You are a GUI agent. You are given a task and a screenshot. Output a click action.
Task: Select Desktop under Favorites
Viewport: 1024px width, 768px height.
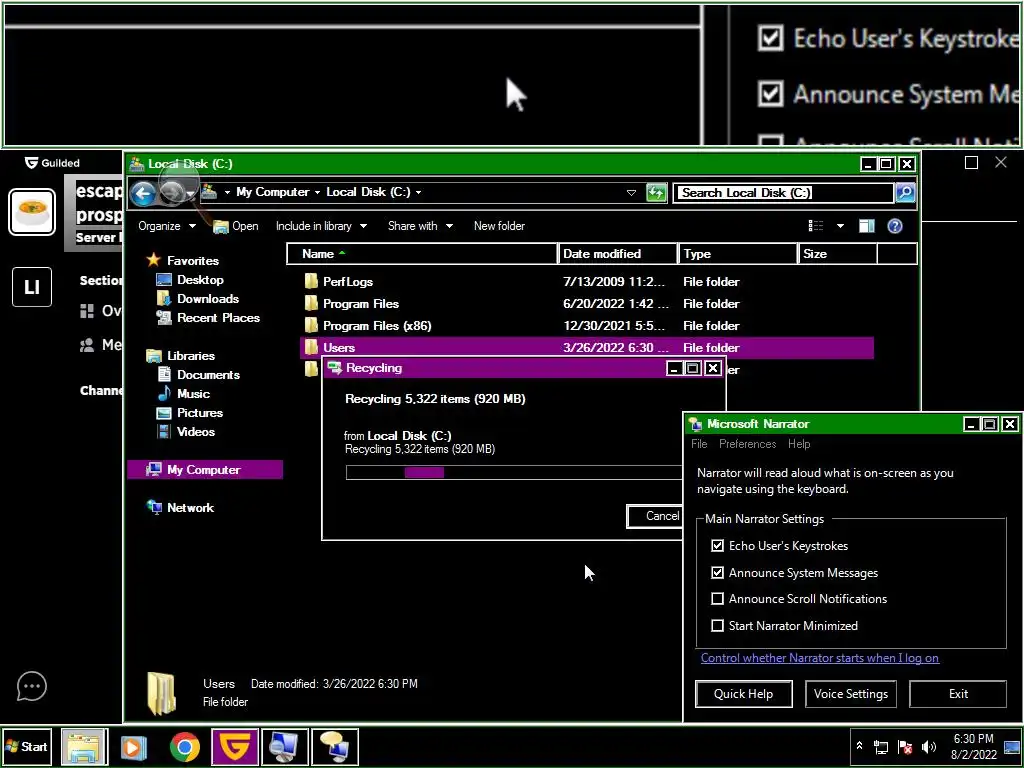click(191, 280)
